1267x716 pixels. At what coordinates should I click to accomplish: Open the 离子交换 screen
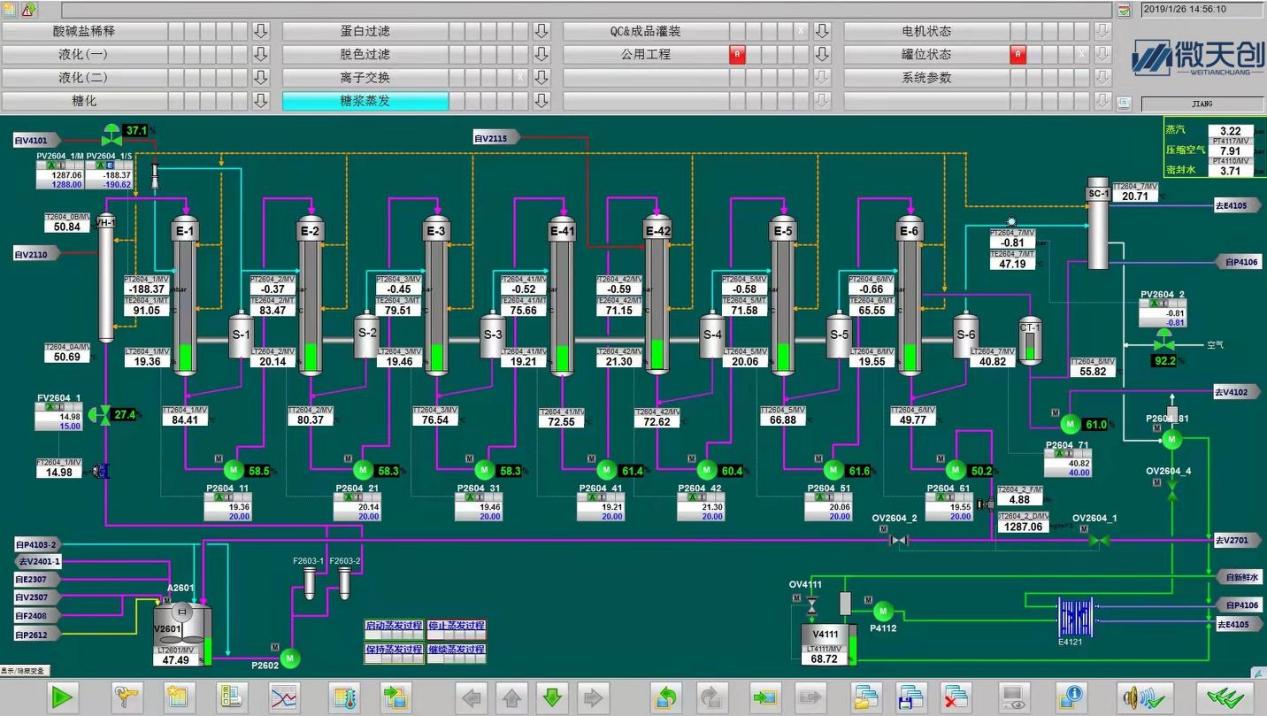coord(365,78)
